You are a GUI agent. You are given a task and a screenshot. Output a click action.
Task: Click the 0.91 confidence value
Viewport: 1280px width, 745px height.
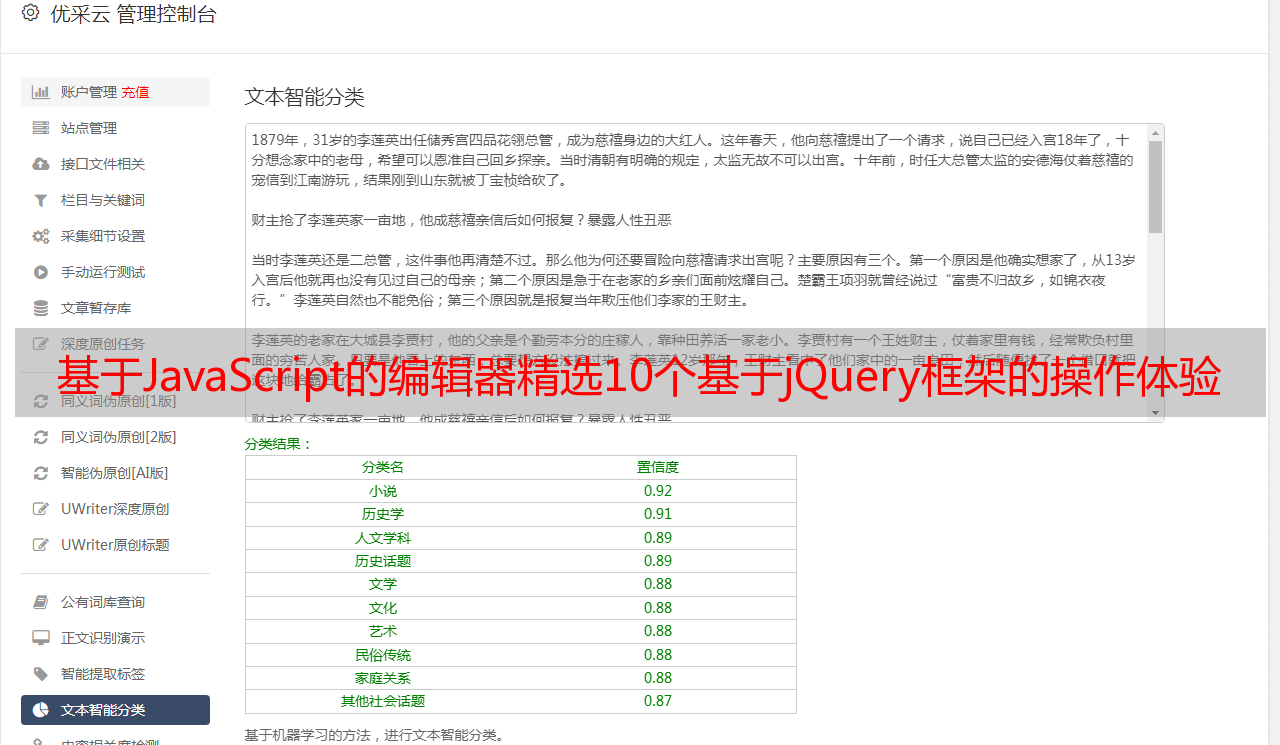click(658, 514)
